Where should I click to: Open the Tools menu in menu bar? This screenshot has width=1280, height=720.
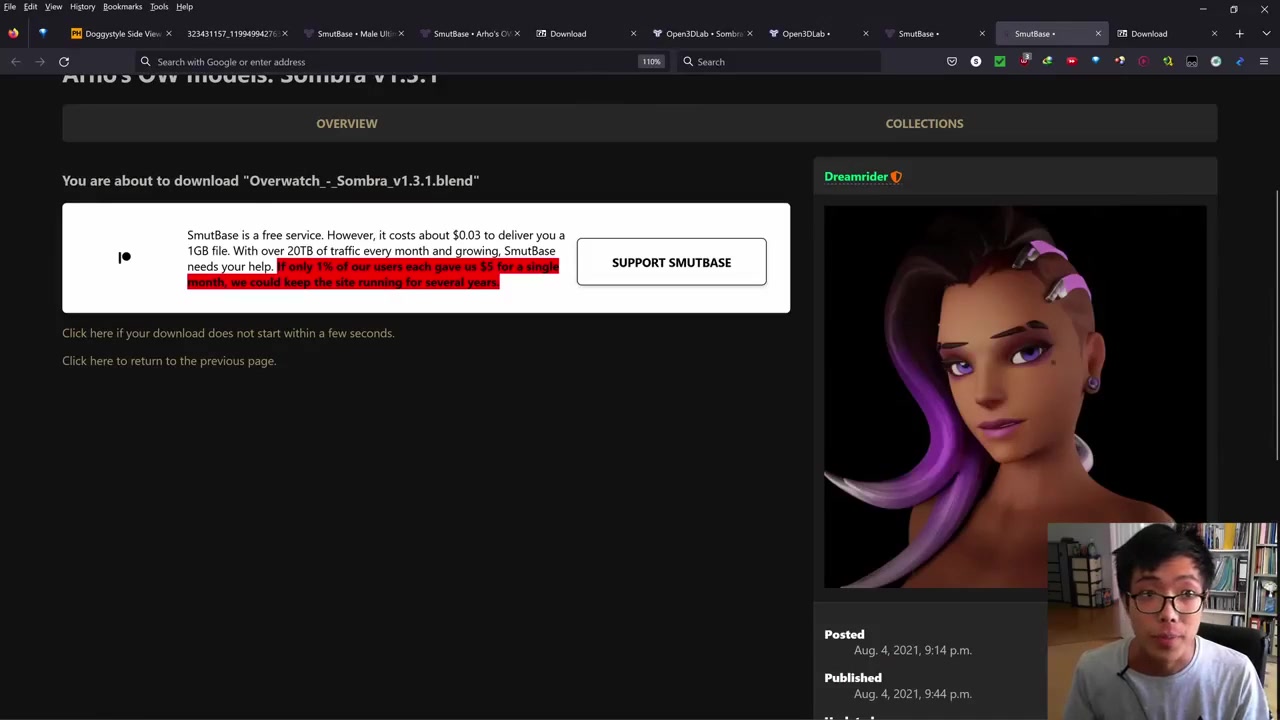point(159,7)
